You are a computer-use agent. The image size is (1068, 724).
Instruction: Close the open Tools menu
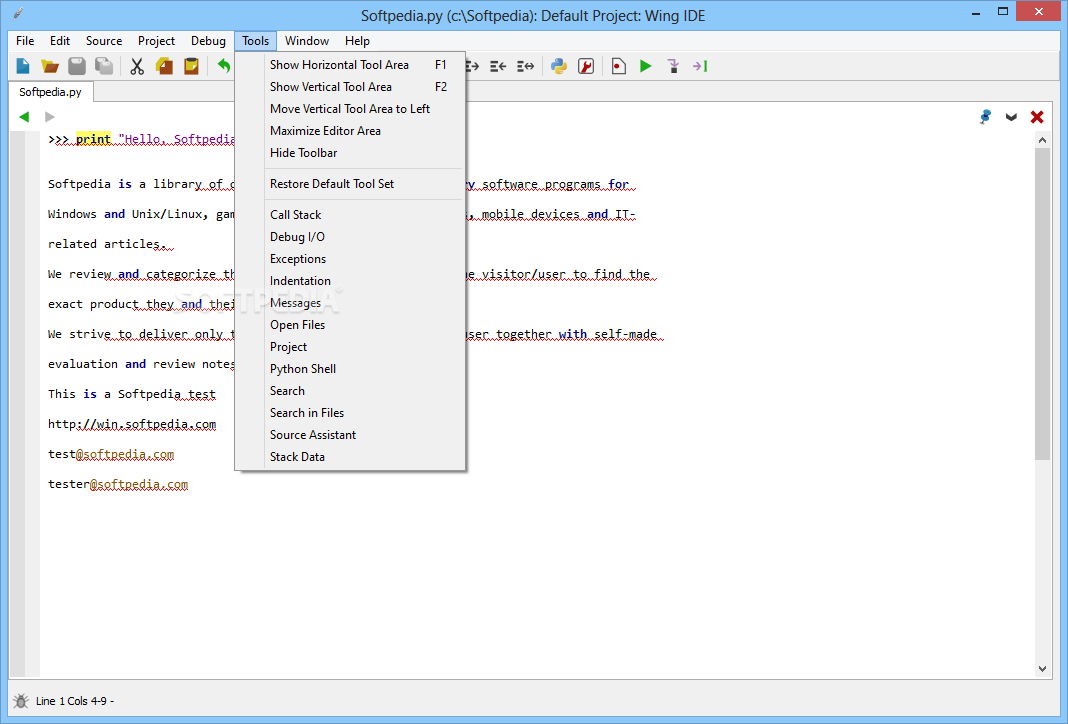pos(255,41)
